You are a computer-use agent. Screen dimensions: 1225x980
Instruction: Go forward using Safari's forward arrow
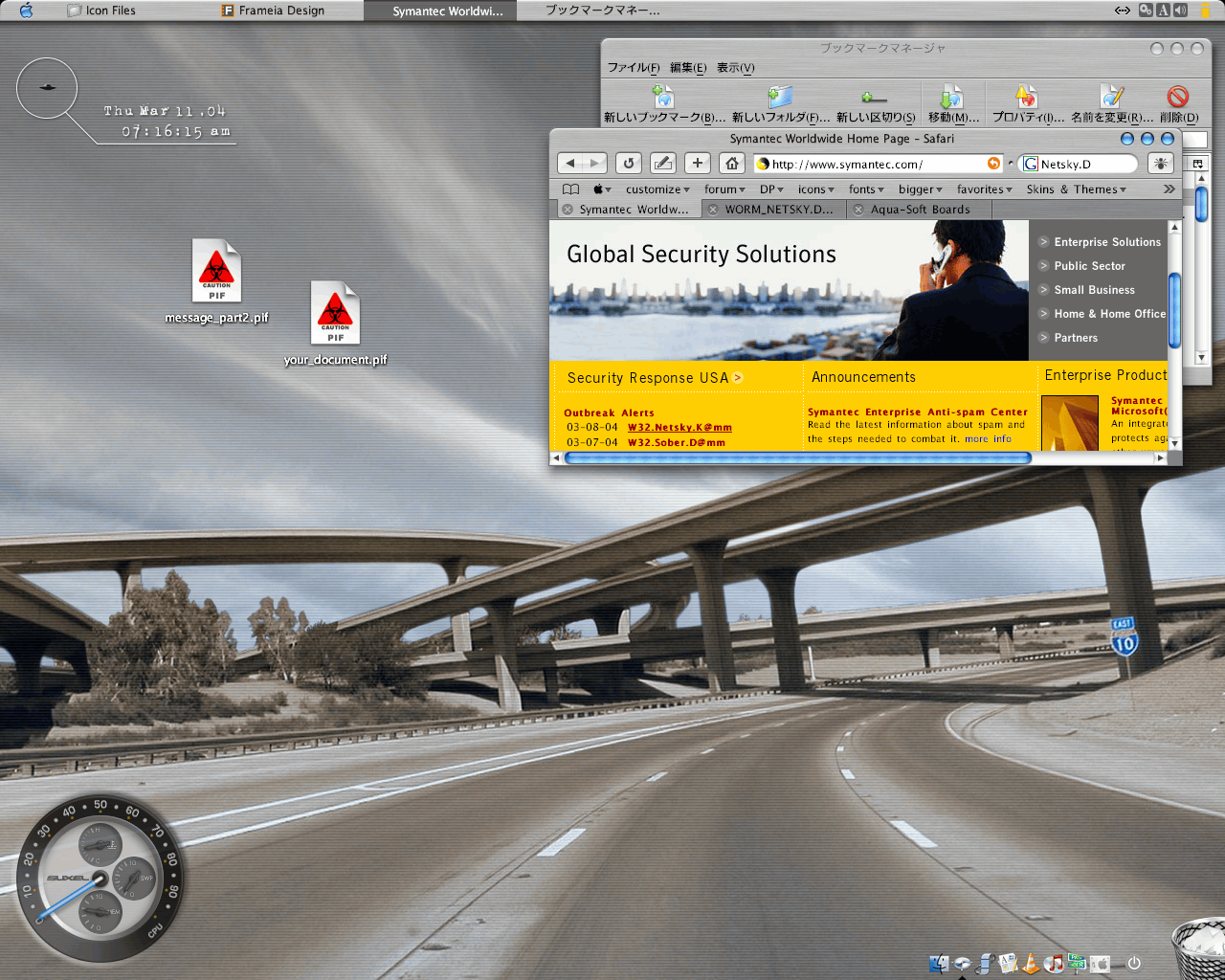pyautogui.click(x=594, y=164)
